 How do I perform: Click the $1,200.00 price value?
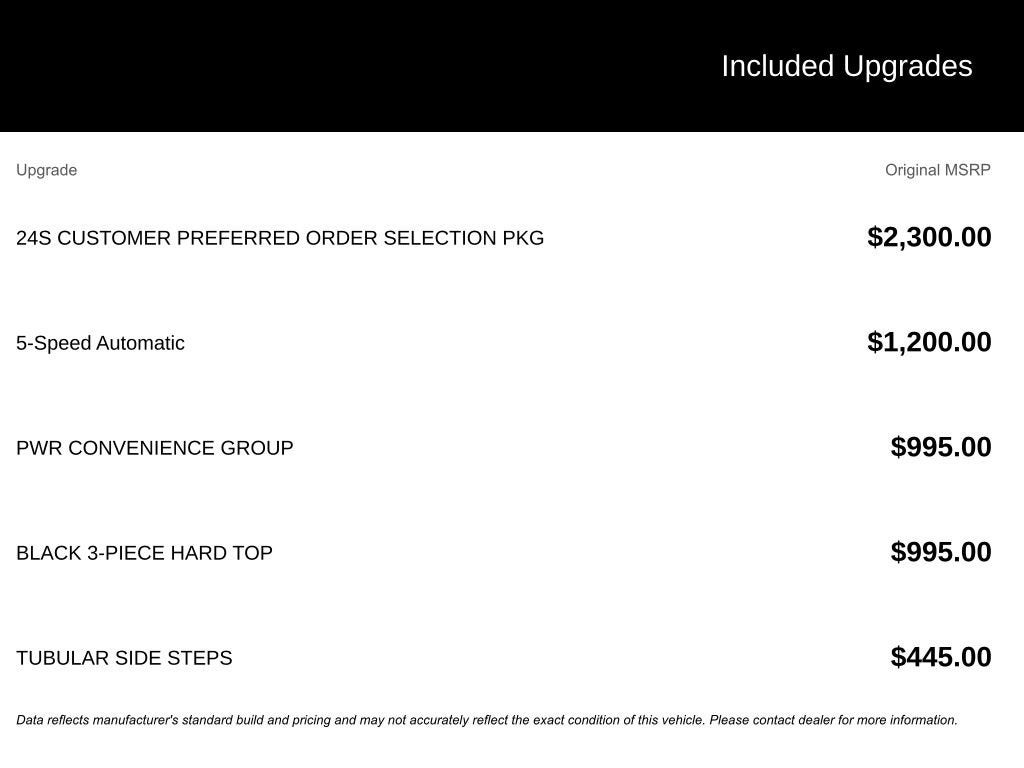(x=929, y=342)
